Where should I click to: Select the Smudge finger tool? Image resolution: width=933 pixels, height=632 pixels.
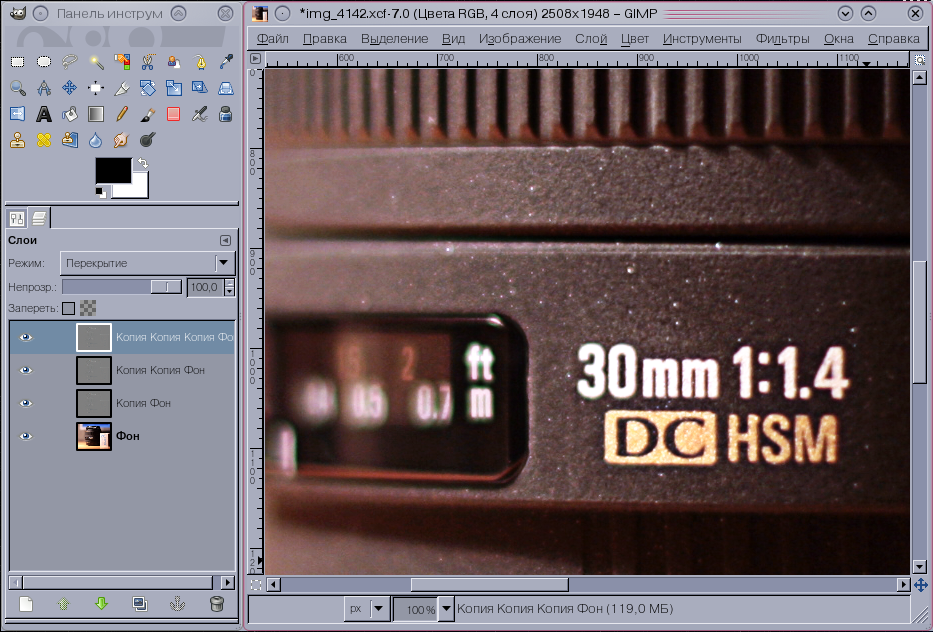click(x=122, y=140)
